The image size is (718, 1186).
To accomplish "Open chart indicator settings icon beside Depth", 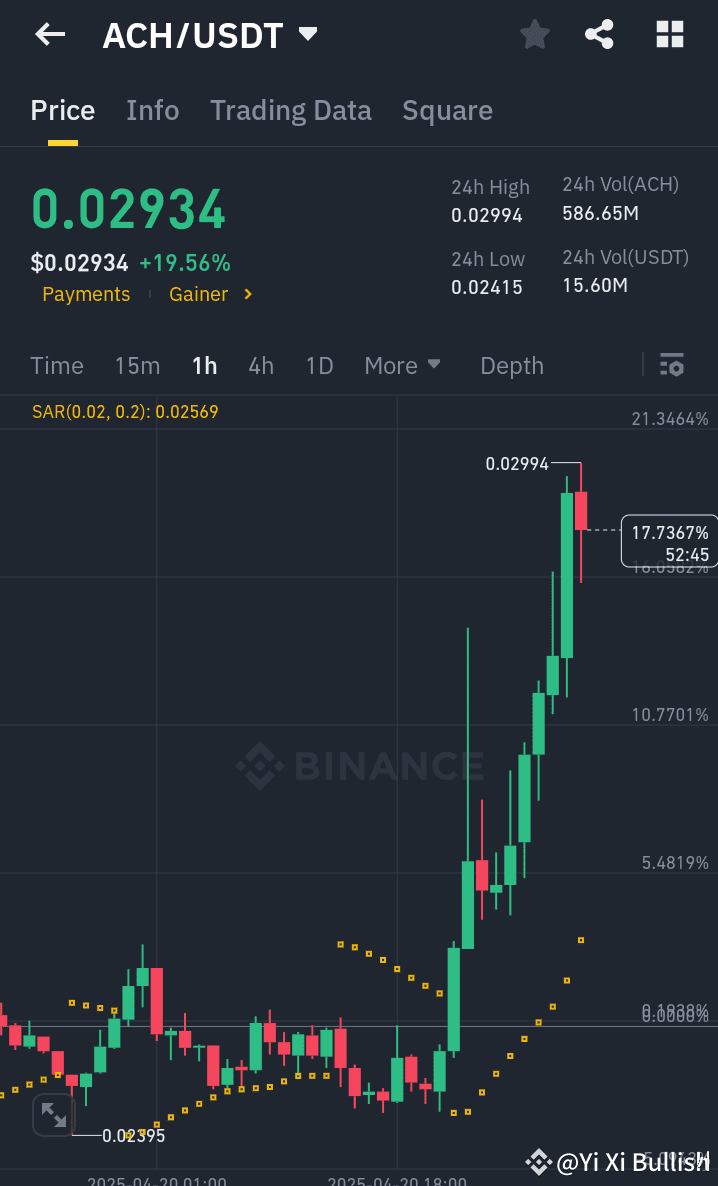I will click(x=672, y=366).
